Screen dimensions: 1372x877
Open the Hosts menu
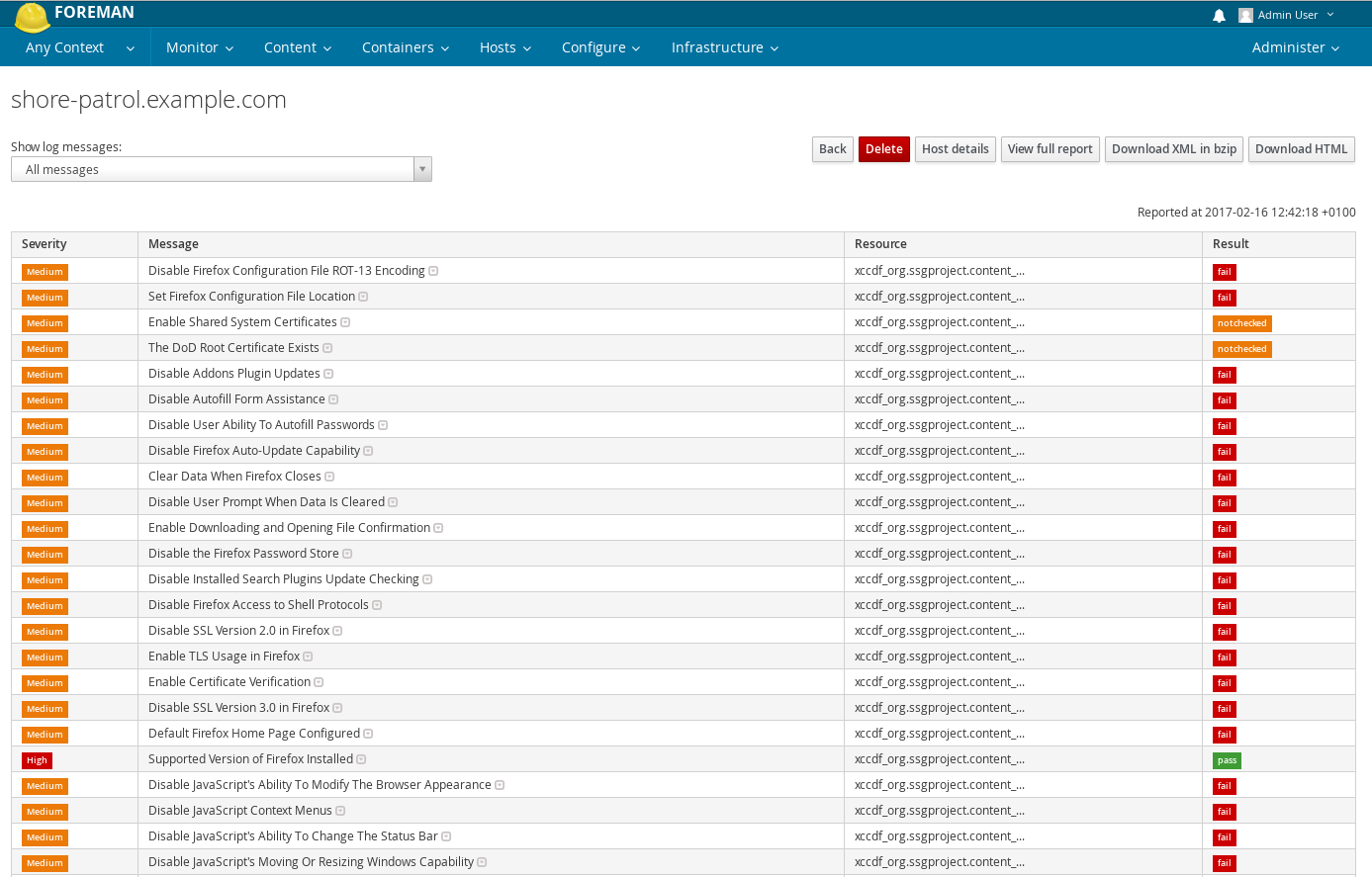pyautogui.click(x=504, y=47)
